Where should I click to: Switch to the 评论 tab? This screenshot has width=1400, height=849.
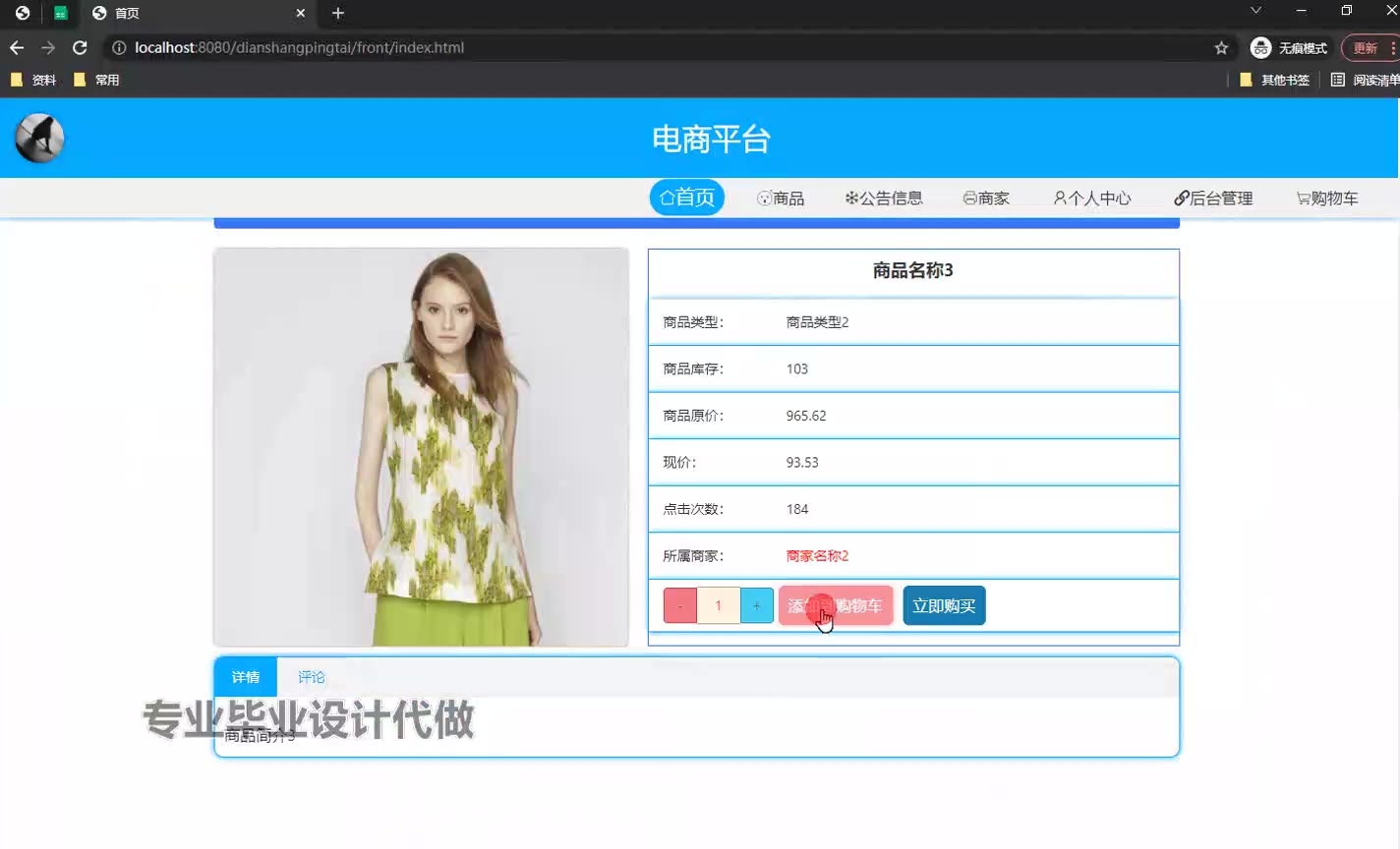pos(311,677)
